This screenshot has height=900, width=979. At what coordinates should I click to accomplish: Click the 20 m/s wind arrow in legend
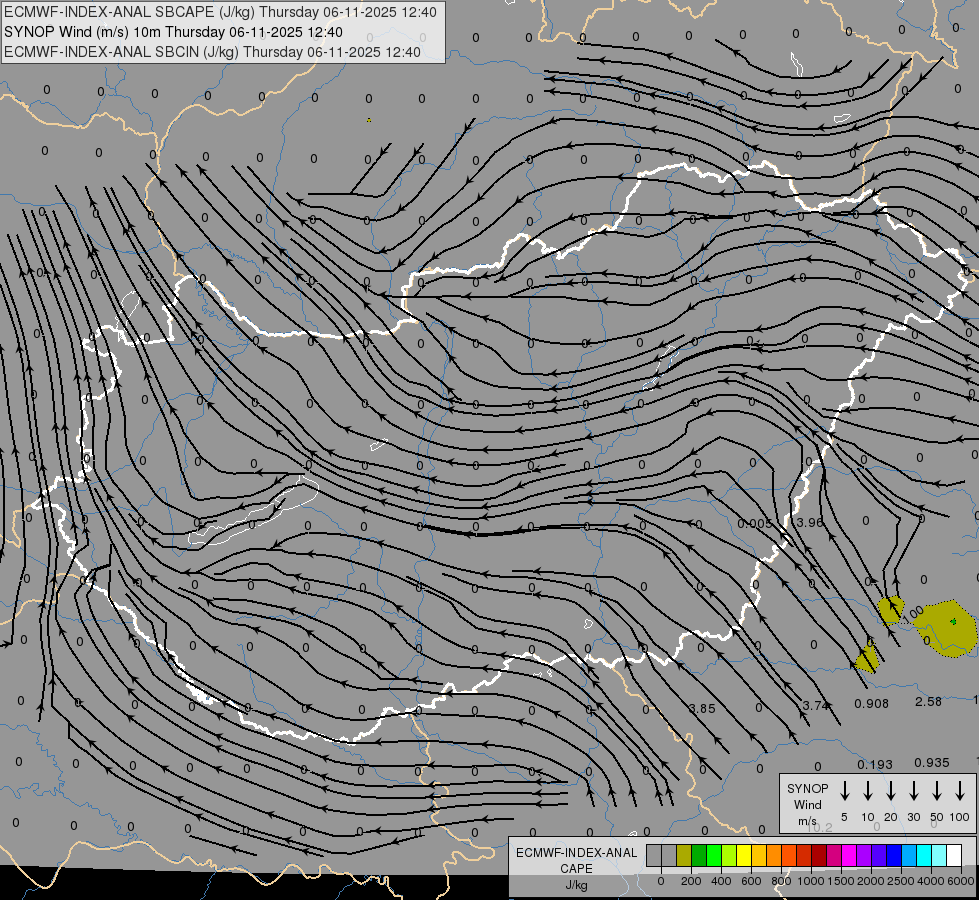[x=891, y=790]
